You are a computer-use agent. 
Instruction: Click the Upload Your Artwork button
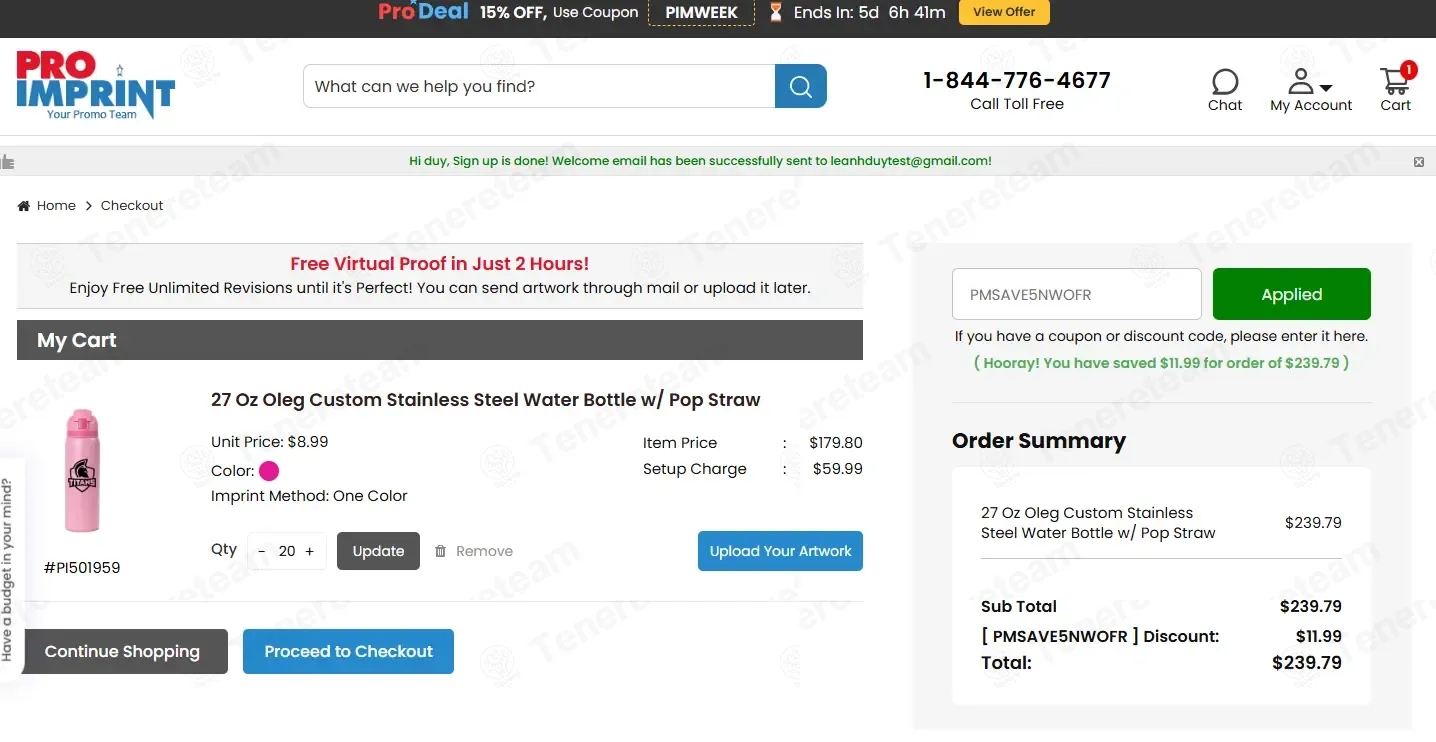[780, 551]
